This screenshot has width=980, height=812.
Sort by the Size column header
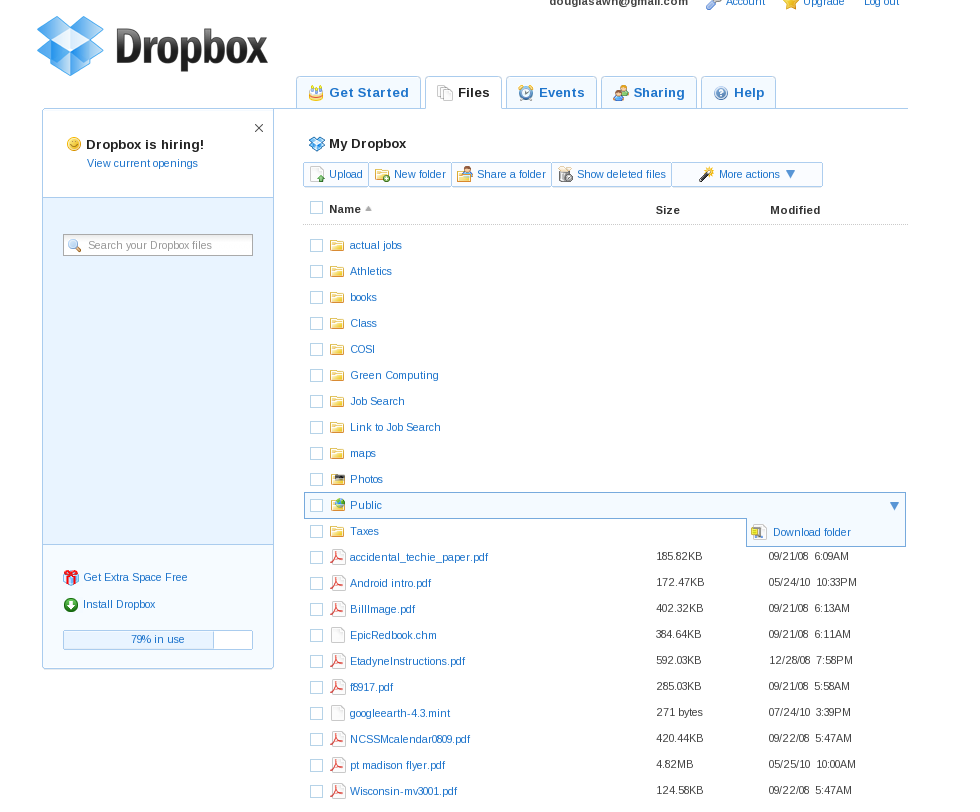668,210
